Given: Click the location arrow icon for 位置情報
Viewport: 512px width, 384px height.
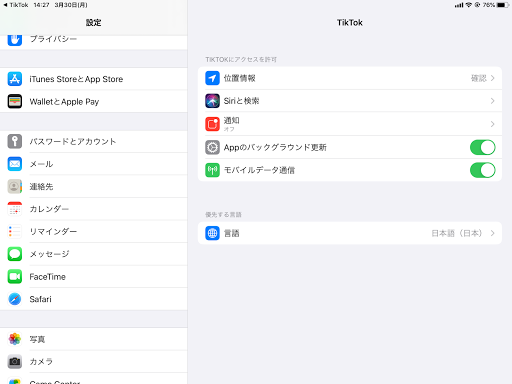Looking at the screenshot, I should (x=212, y=78).
